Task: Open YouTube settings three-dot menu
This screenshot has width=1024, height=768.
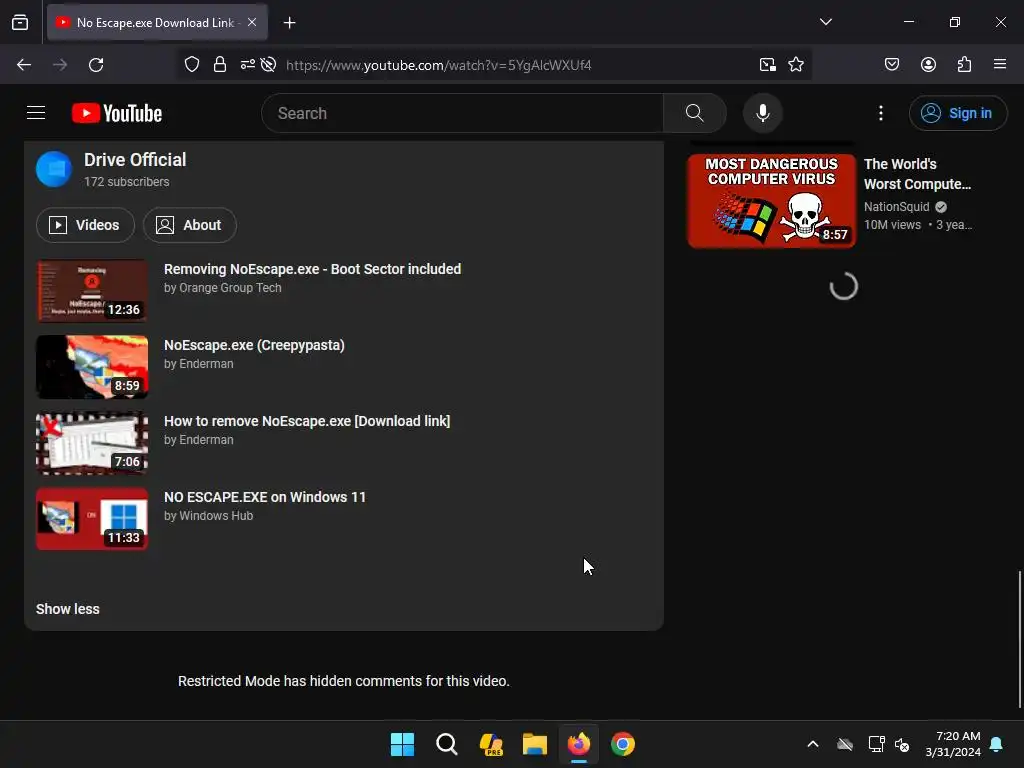Action: coord(881,113)
